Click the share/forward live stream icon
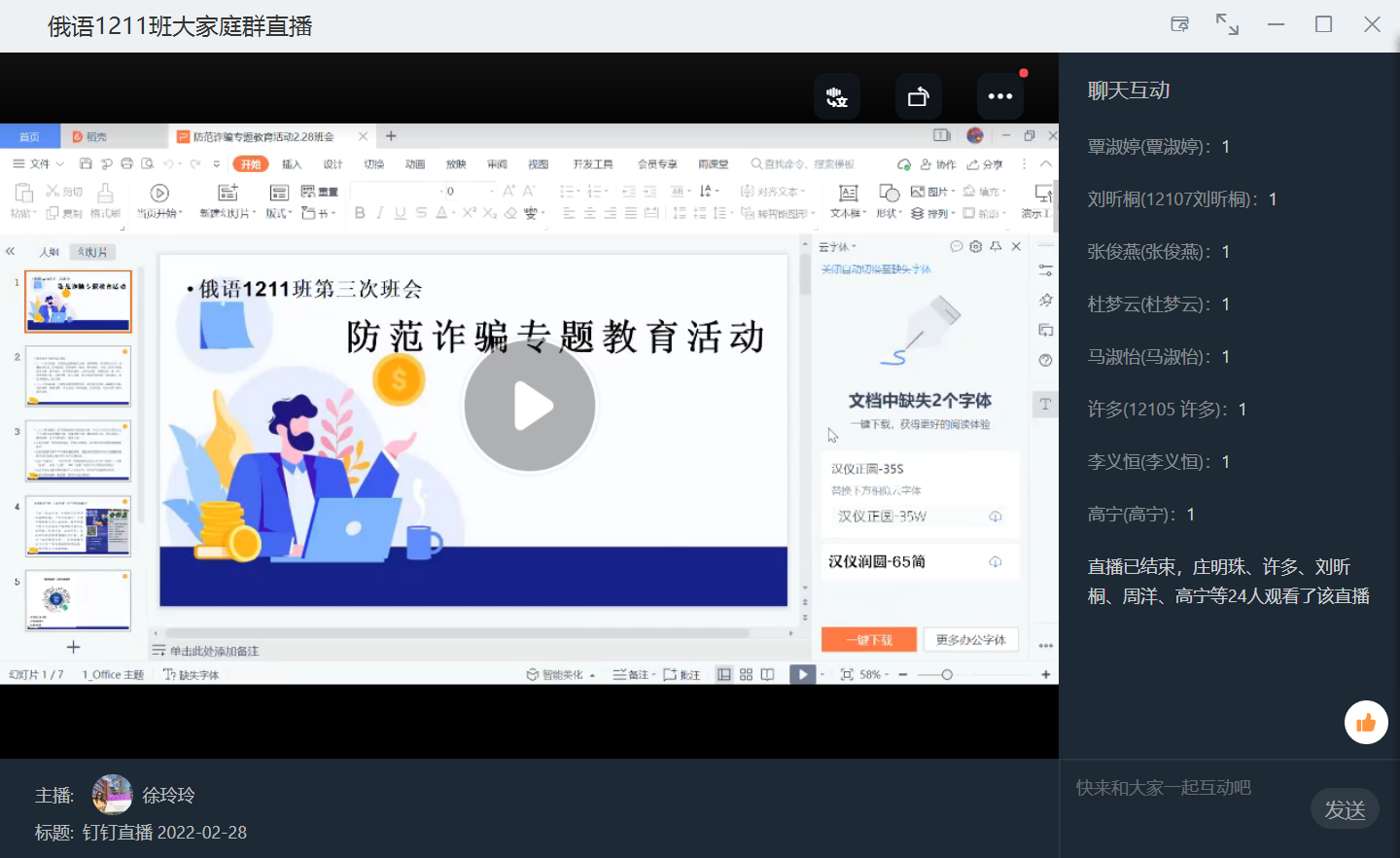Viewport: 1400px width, 858px height. coord(918,96)
